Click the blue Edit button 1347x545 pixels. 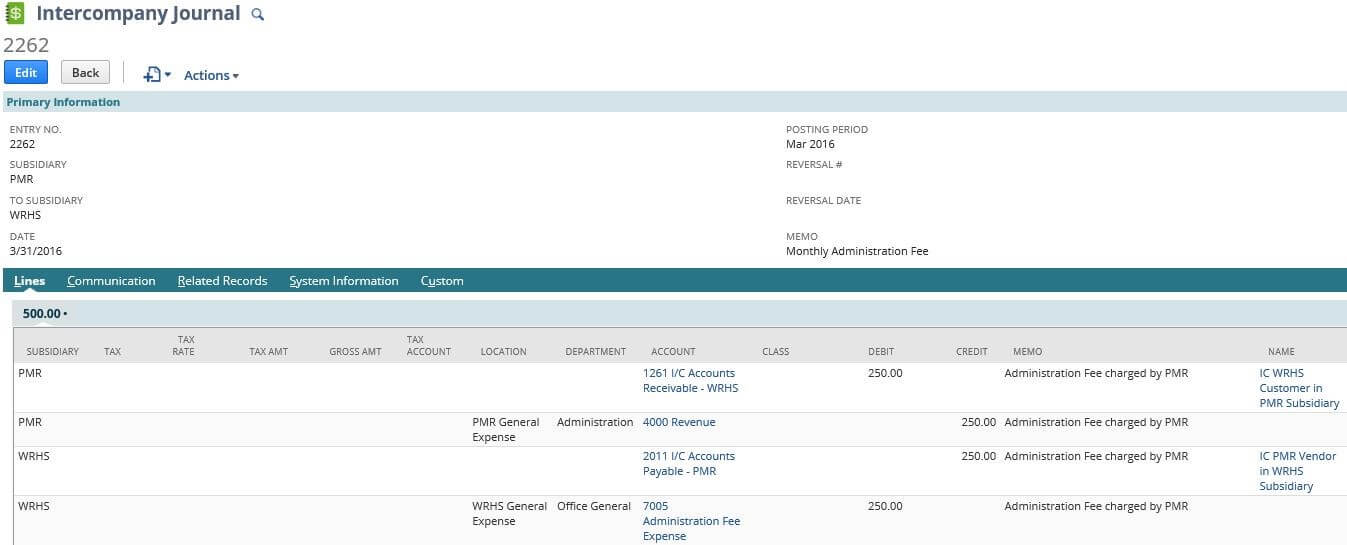coord(26,72)
